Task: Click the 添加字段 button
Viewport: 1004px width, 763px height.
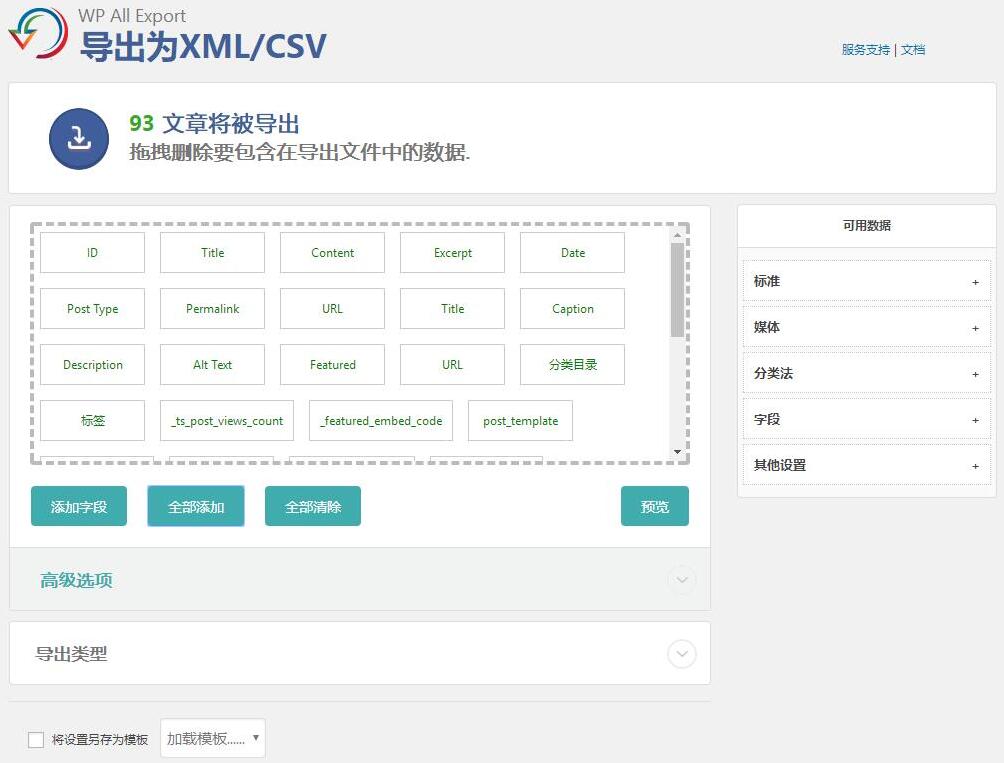Action: [x=78, y=506]
